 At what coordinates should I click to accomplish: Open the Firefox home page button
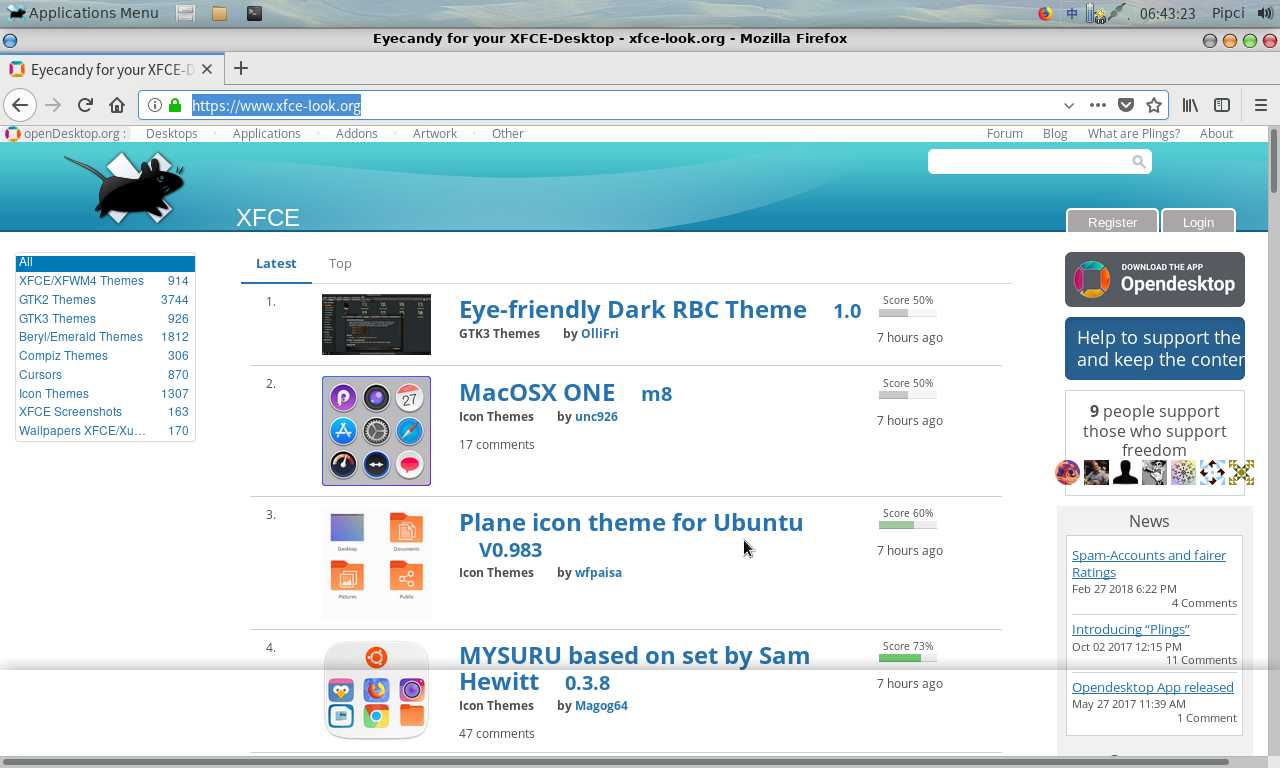(x=117, y=105)
